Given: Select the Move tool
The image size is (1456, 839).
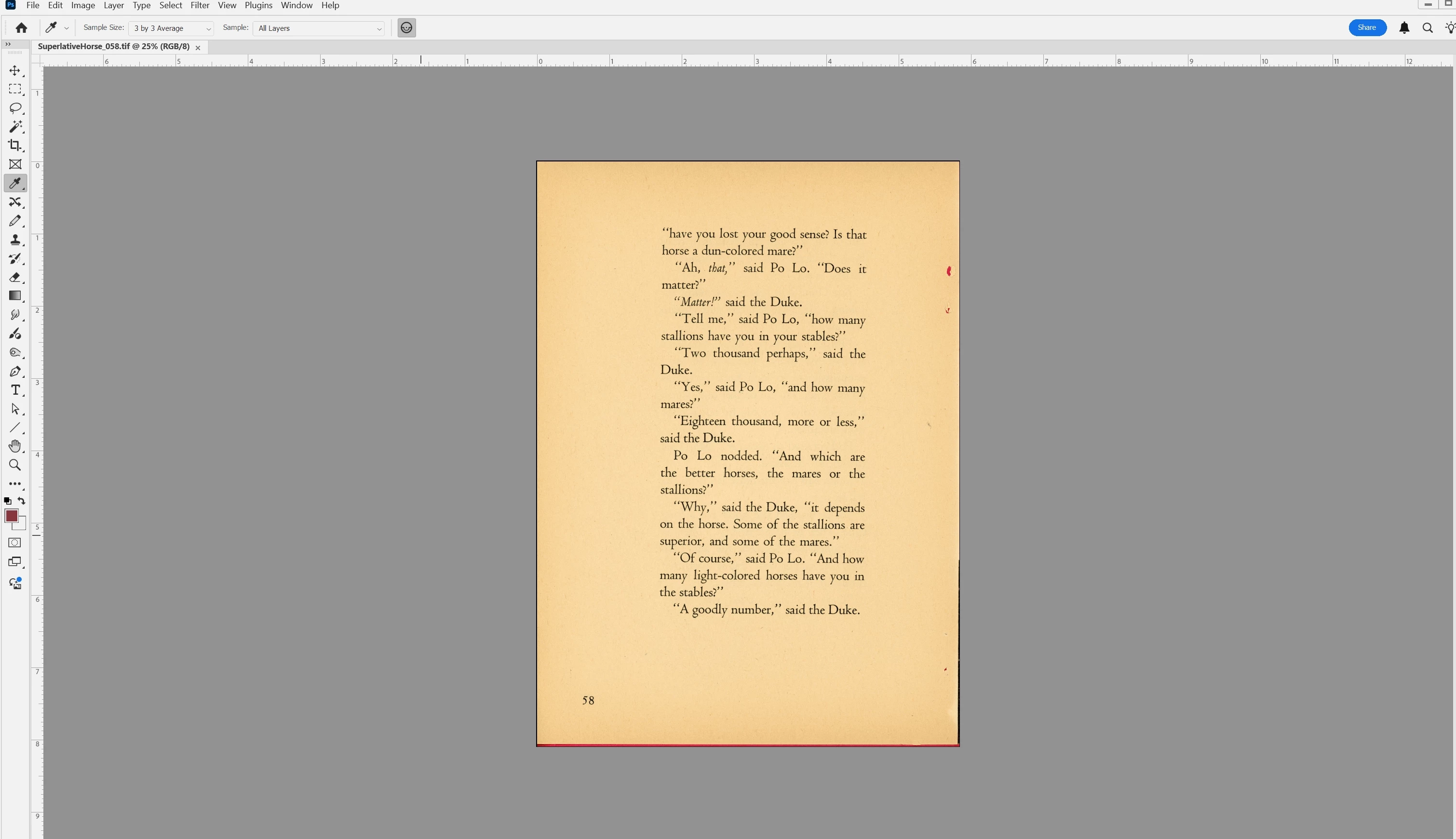Looking at the screenshot, I should point(15,70).
